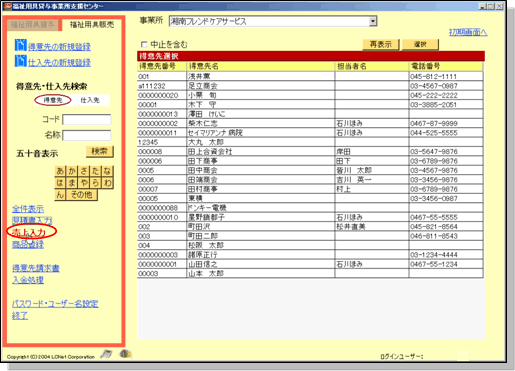Select the 澤田 けいこ row

pos(310,114)
